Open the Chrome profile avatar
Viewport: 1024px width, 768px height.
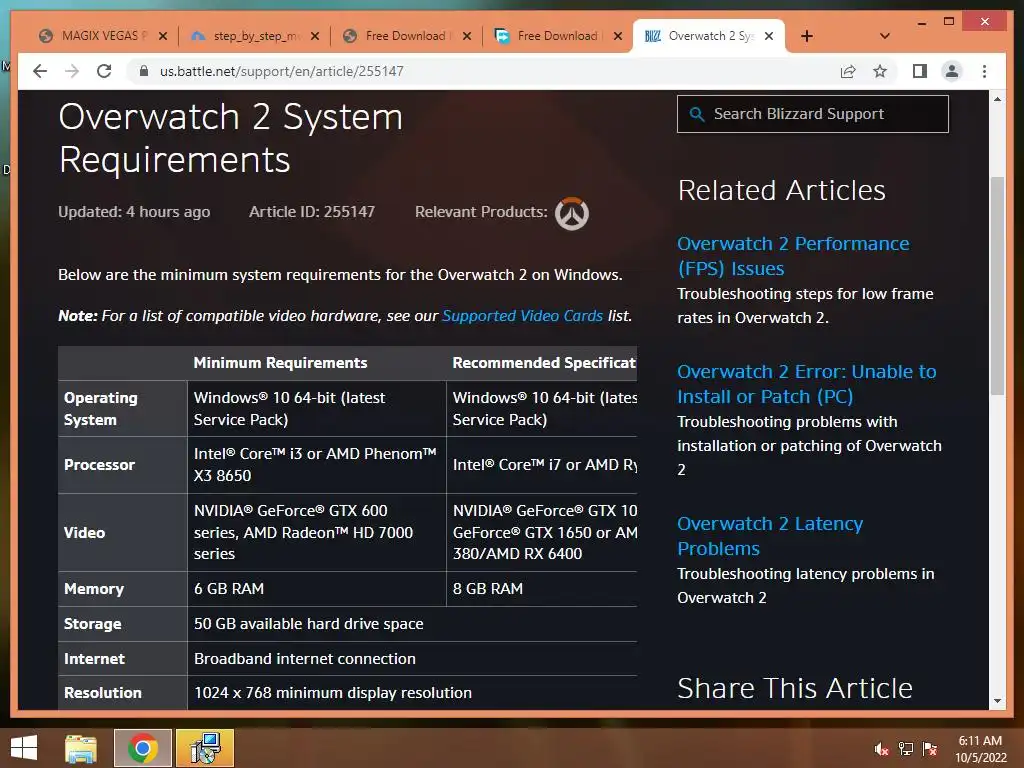(x=952, y=71)
